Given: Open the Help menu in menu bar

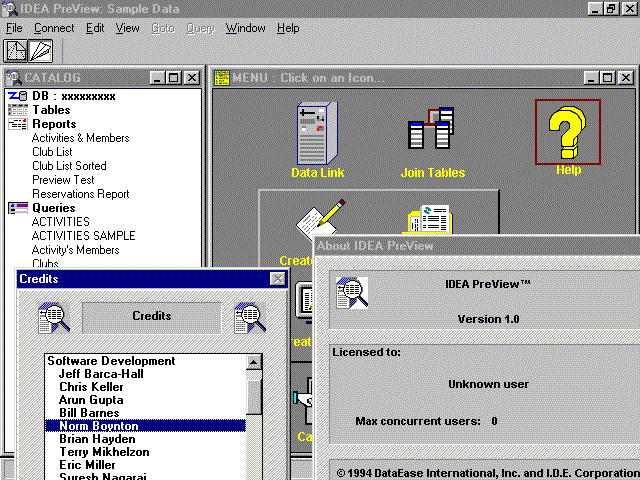Looking at the screenshot, I should [288, 28].
